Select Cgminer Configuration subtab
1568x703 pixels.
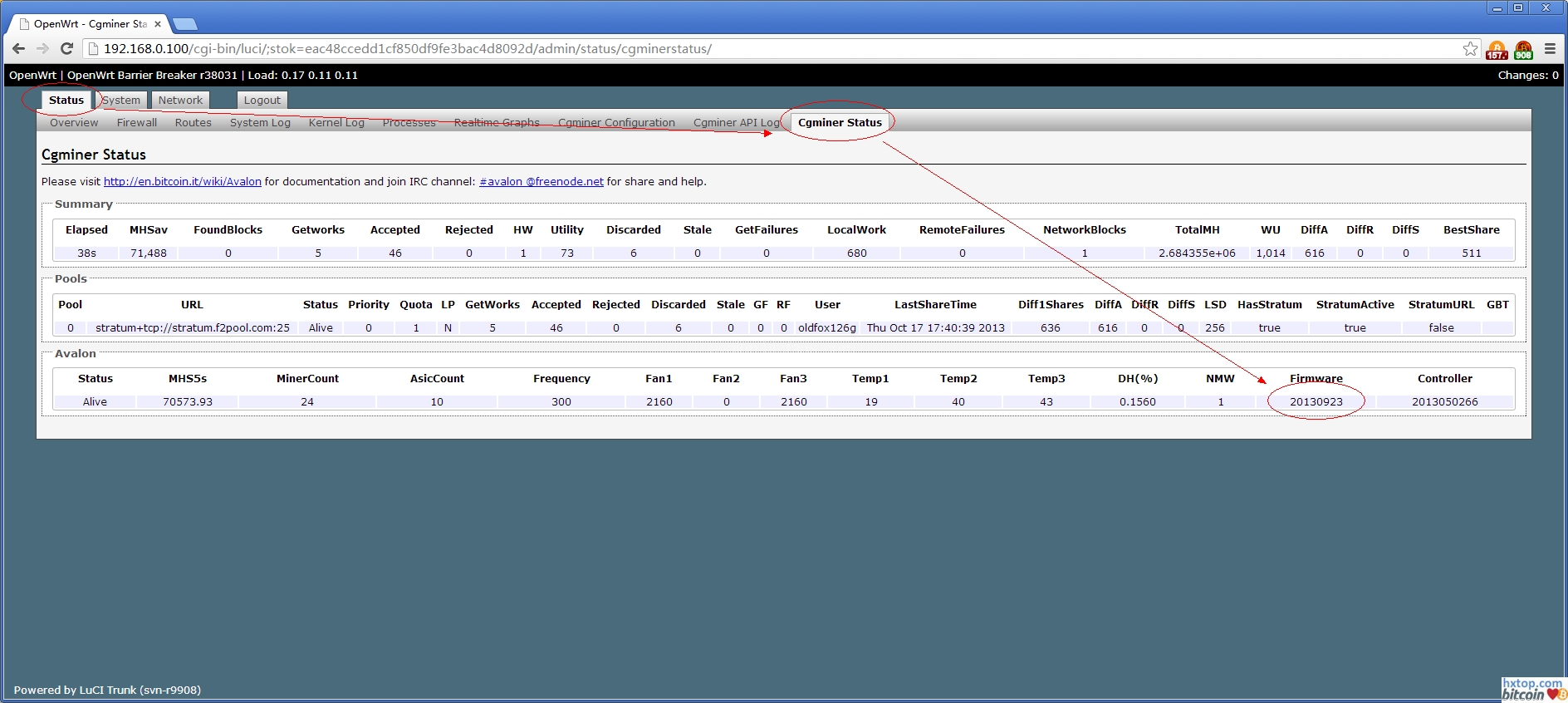tap(616, 123)
